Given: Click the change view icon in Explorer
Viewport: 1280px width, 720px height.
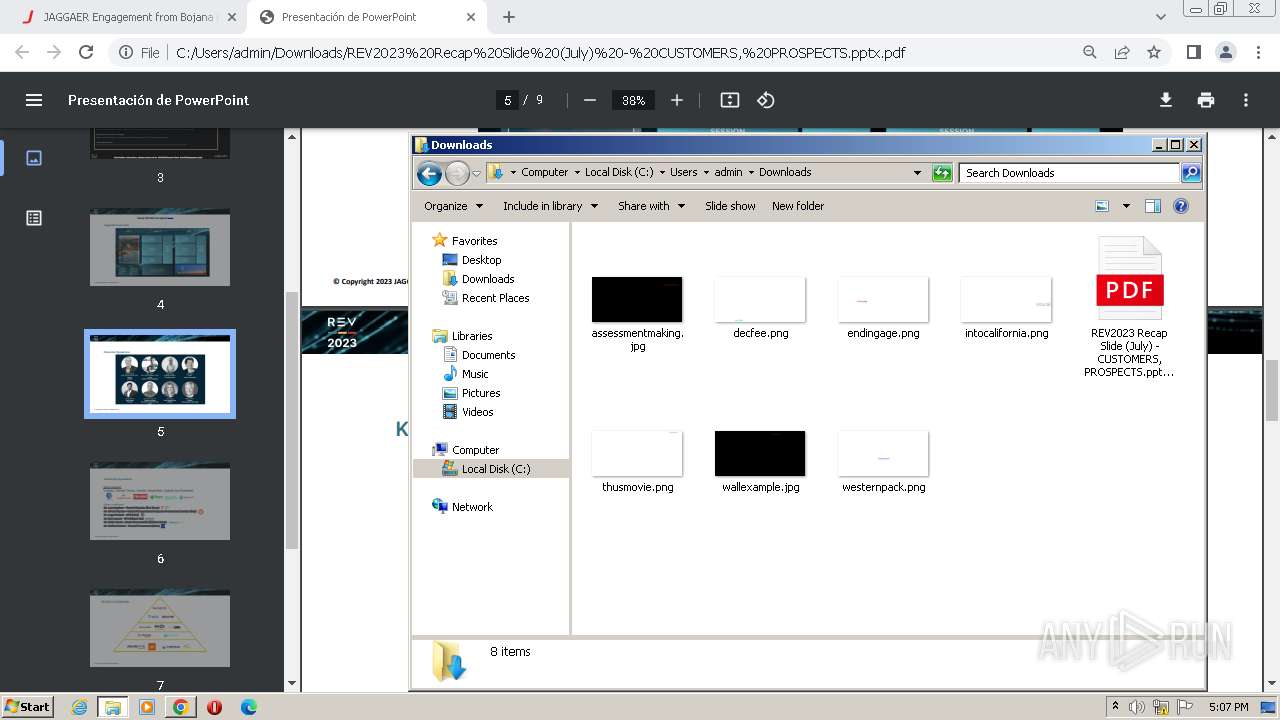Looking at the screenshot, I should pos(1102,206).
